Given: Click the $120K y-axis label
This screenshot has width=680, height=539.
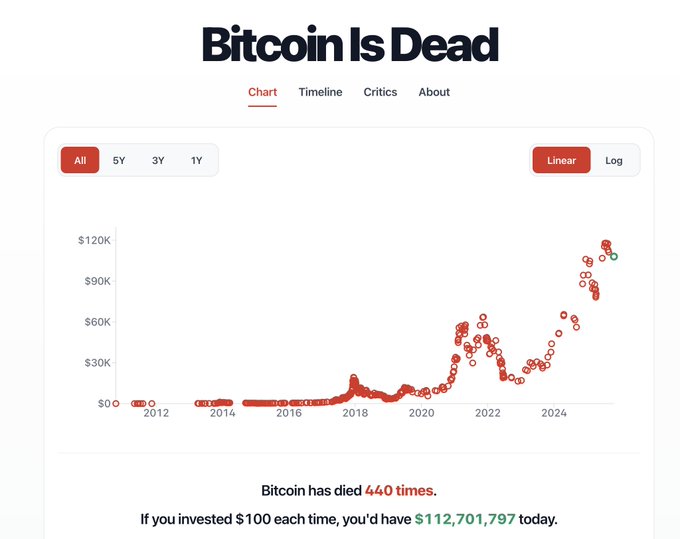Looking at the screenshot, I should [93, 240].
